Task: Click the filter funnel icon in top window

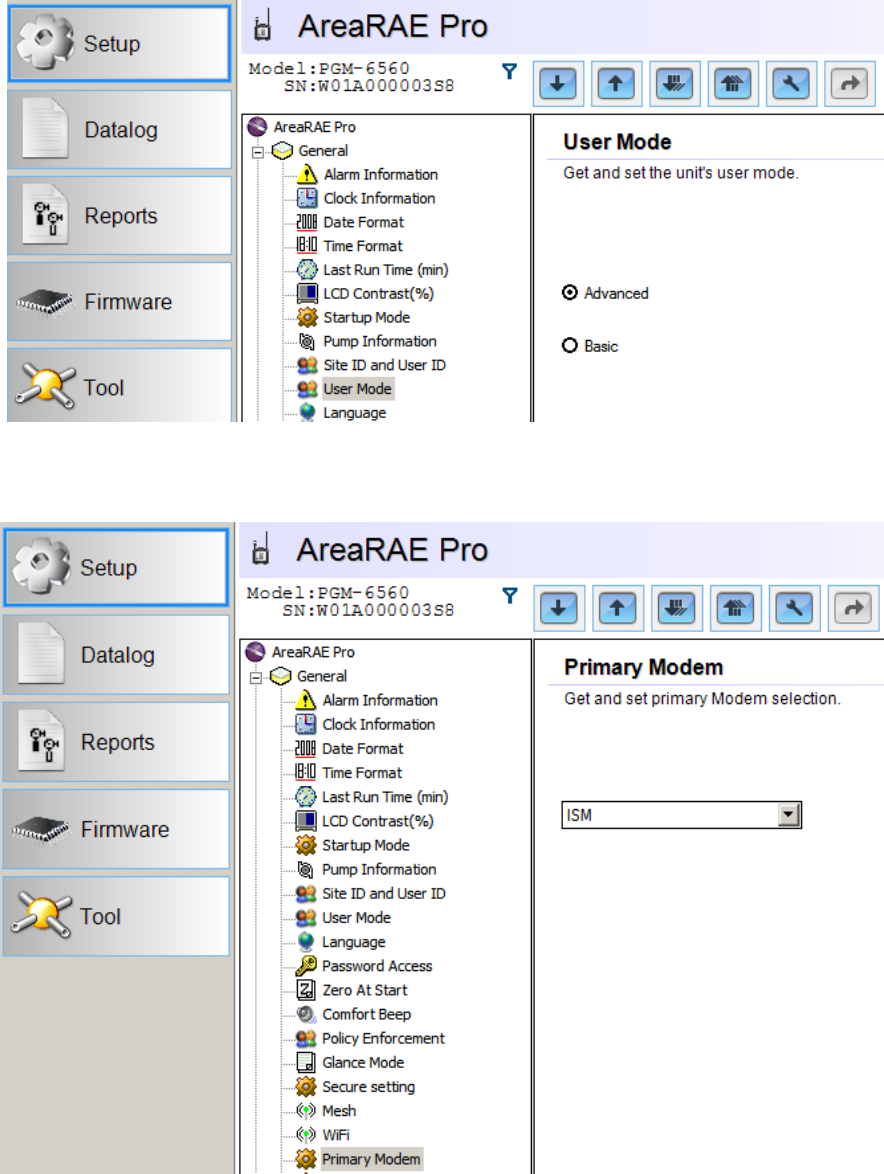Action: (510, 71)
